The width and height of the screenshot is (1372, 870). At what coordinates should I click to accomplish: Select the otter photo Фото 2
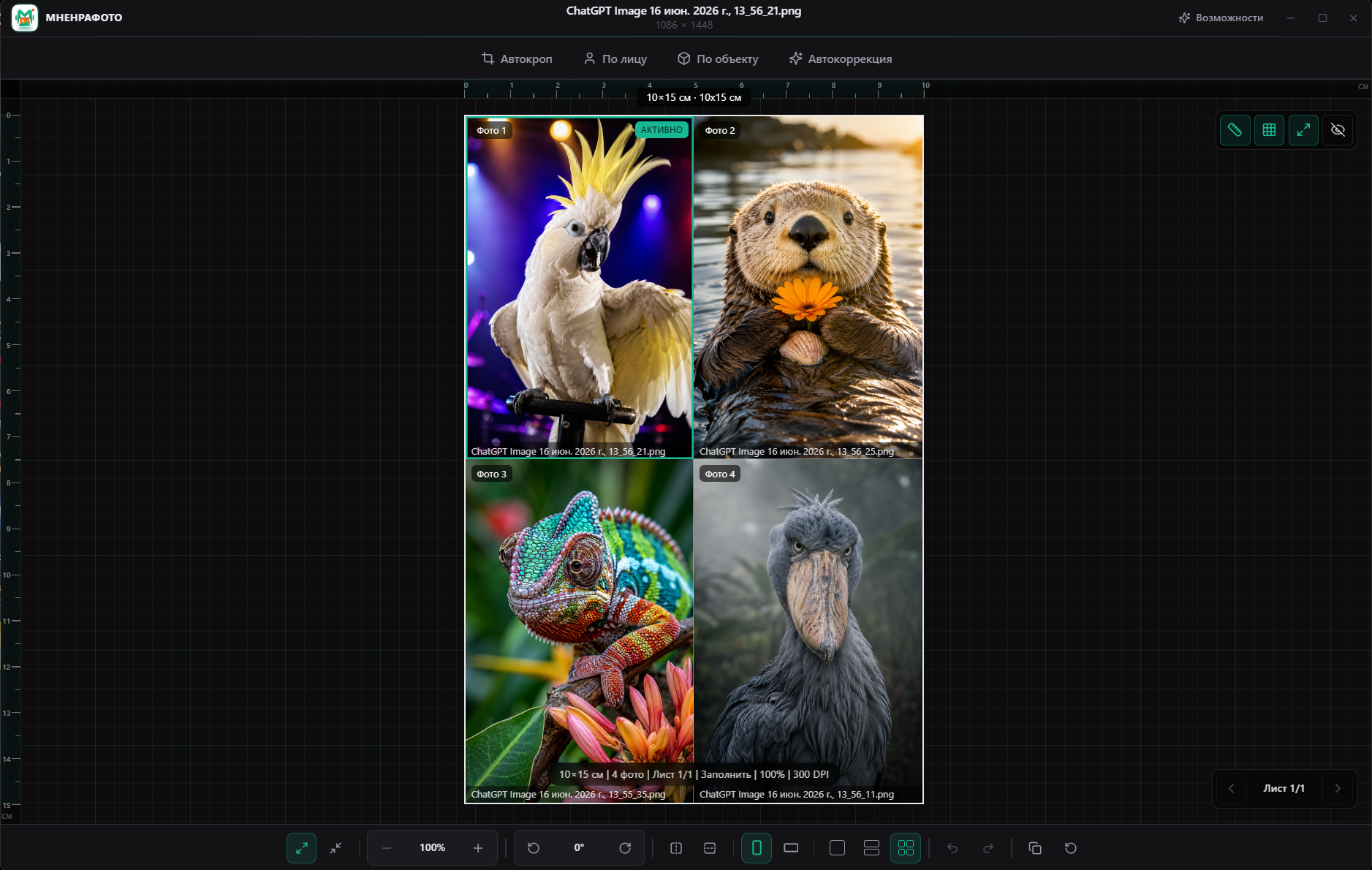click(808, 287)
